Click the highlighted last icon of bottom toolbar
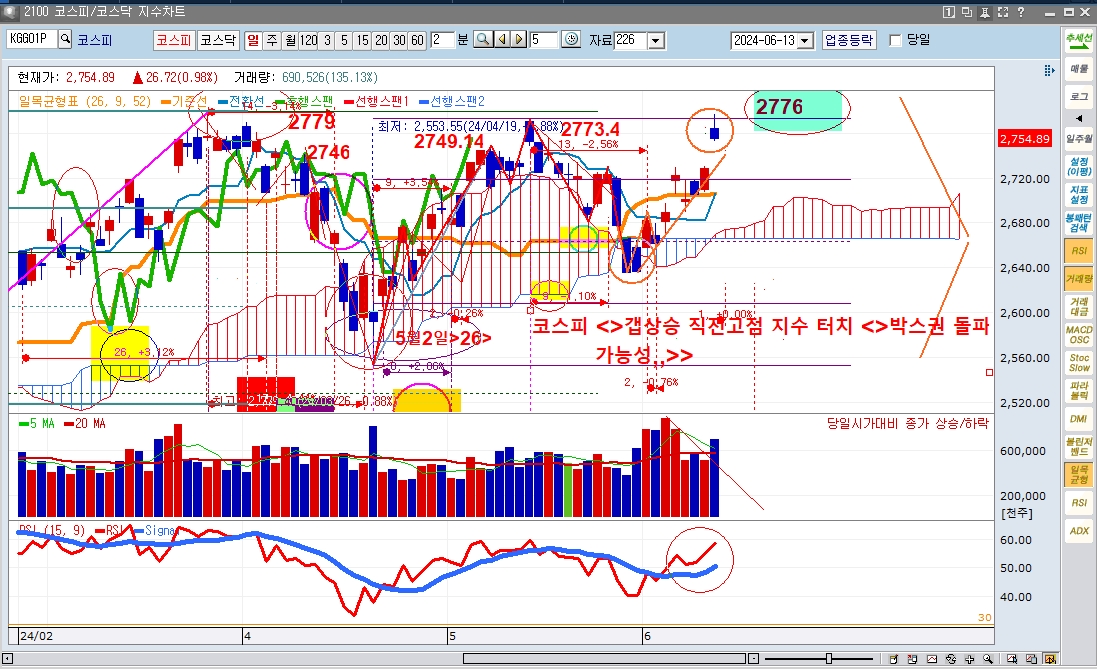Image resolution: width=1097 pixels, height=669 pixels. (x=1050, y=659)
